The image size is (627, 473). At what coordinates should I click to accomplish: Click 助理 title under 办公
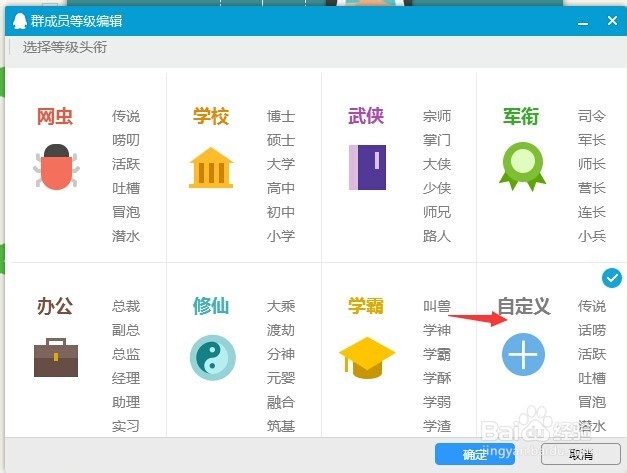coord(126,402)
